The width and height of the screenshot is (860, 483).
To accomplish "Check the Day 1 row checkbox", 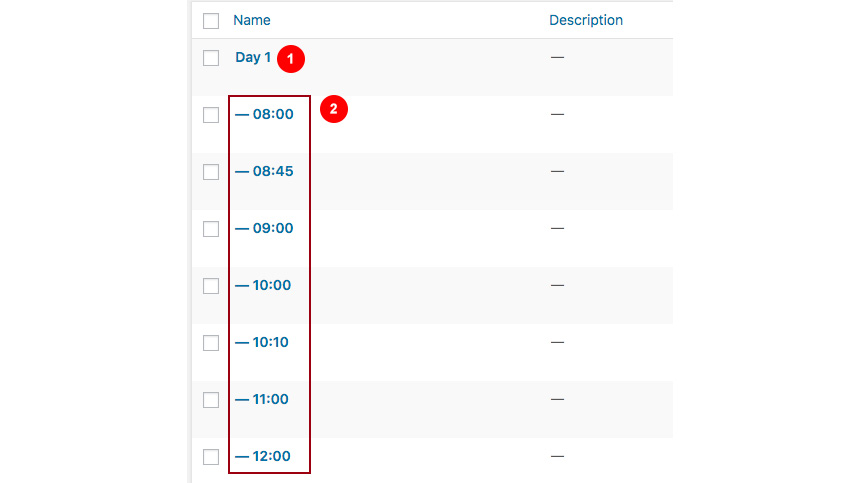I will pyautogui.click(x=211, y=58).
